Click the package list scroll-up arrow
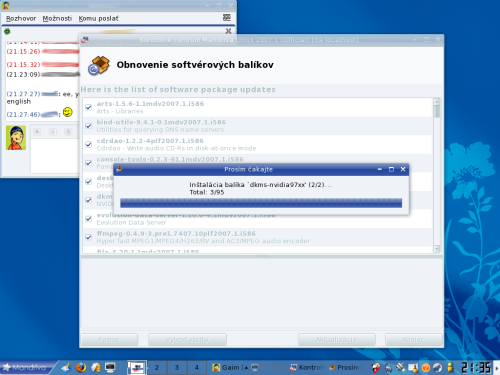 [437, 101]
